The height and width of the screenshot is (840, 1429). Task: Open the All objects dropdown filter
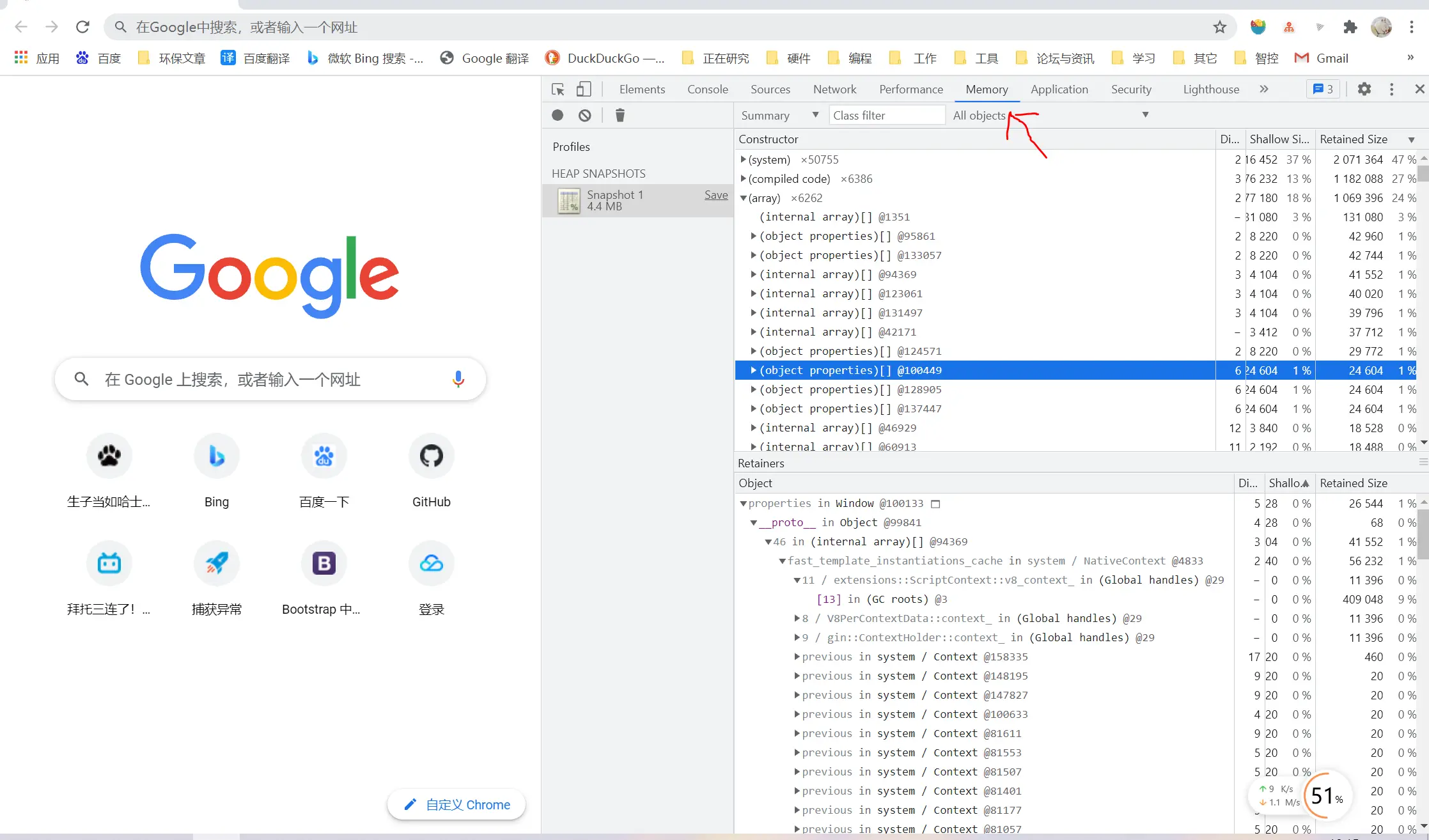click(1143, 115)
